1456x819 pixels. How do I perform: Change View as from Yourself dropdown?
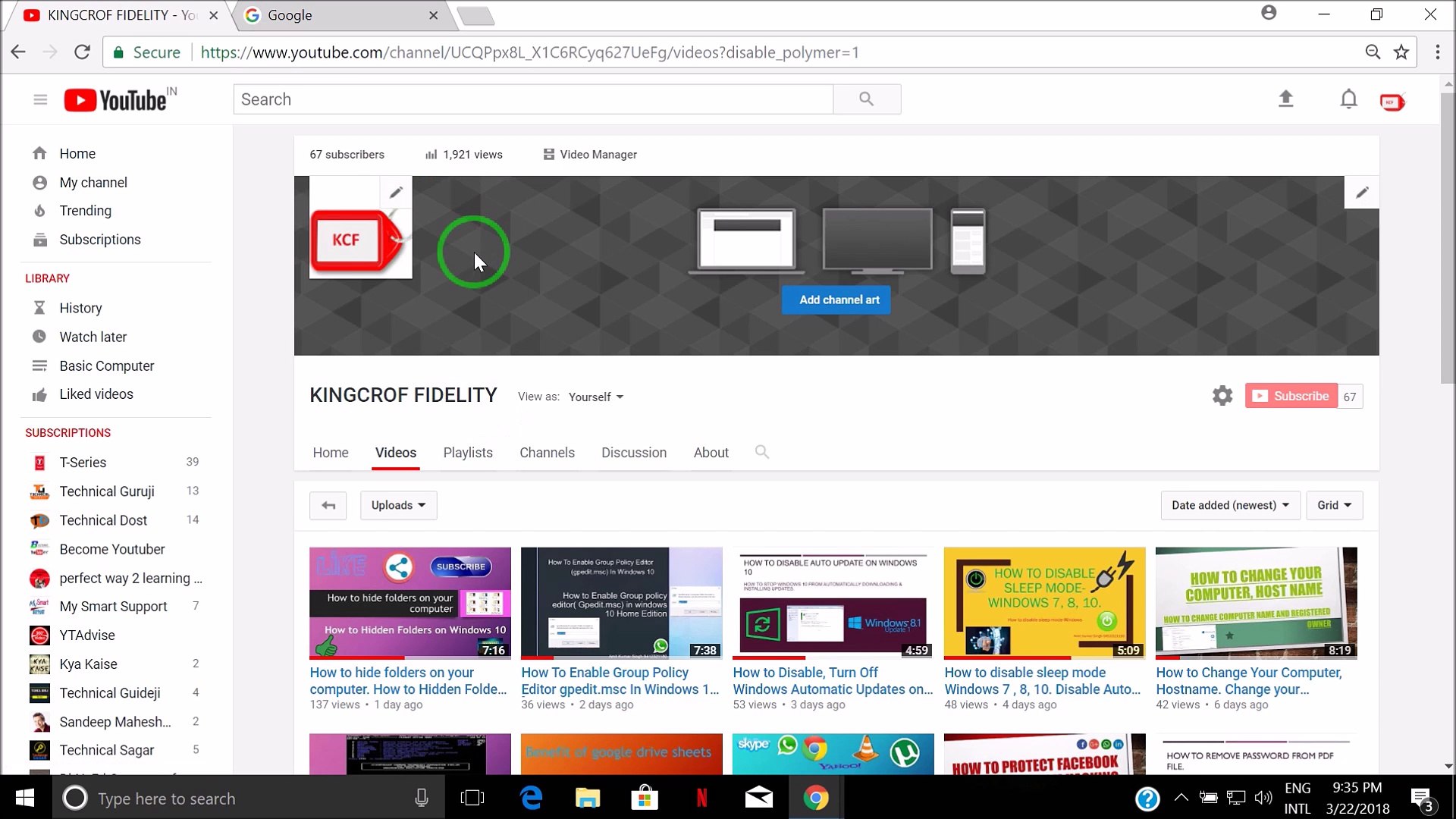(x=595, y=397)
